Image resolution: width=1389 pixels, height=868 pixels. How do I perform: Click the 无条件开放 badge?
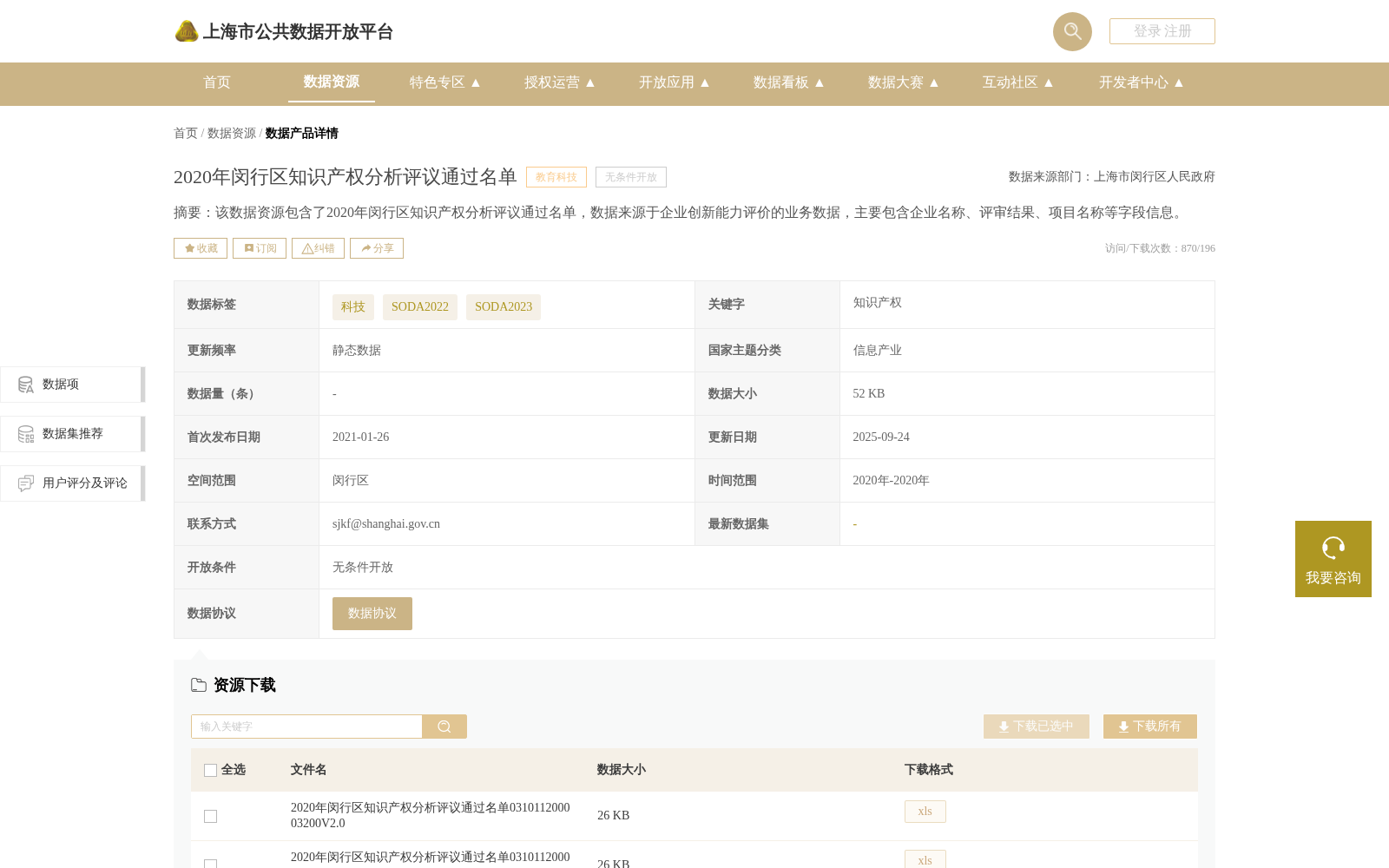click(x=631, y=177)
